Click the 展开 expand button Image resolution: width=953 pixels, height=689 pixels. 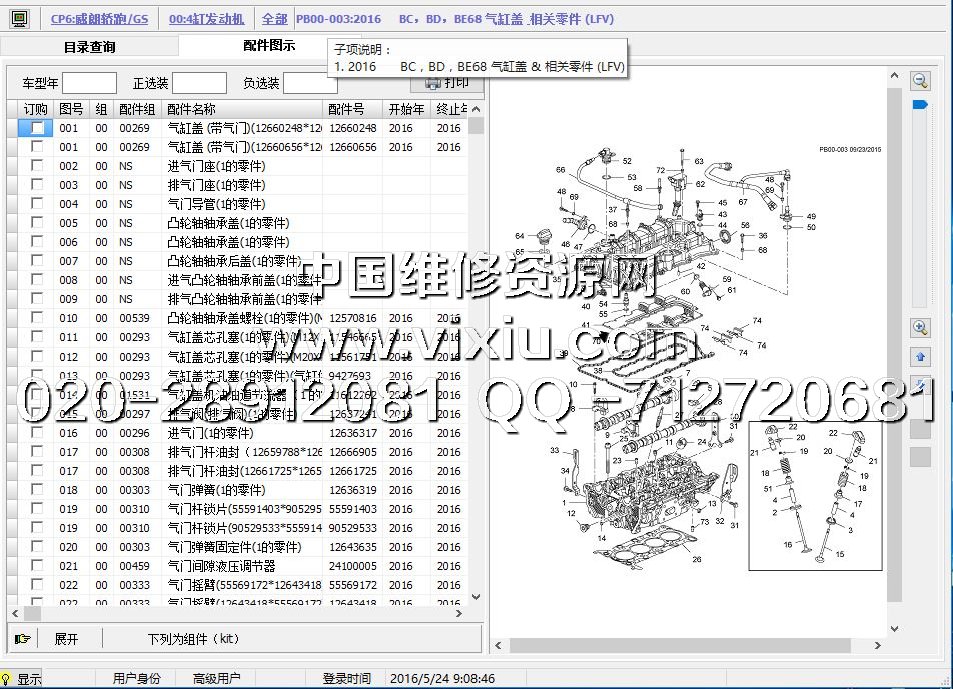click(66, 639)
